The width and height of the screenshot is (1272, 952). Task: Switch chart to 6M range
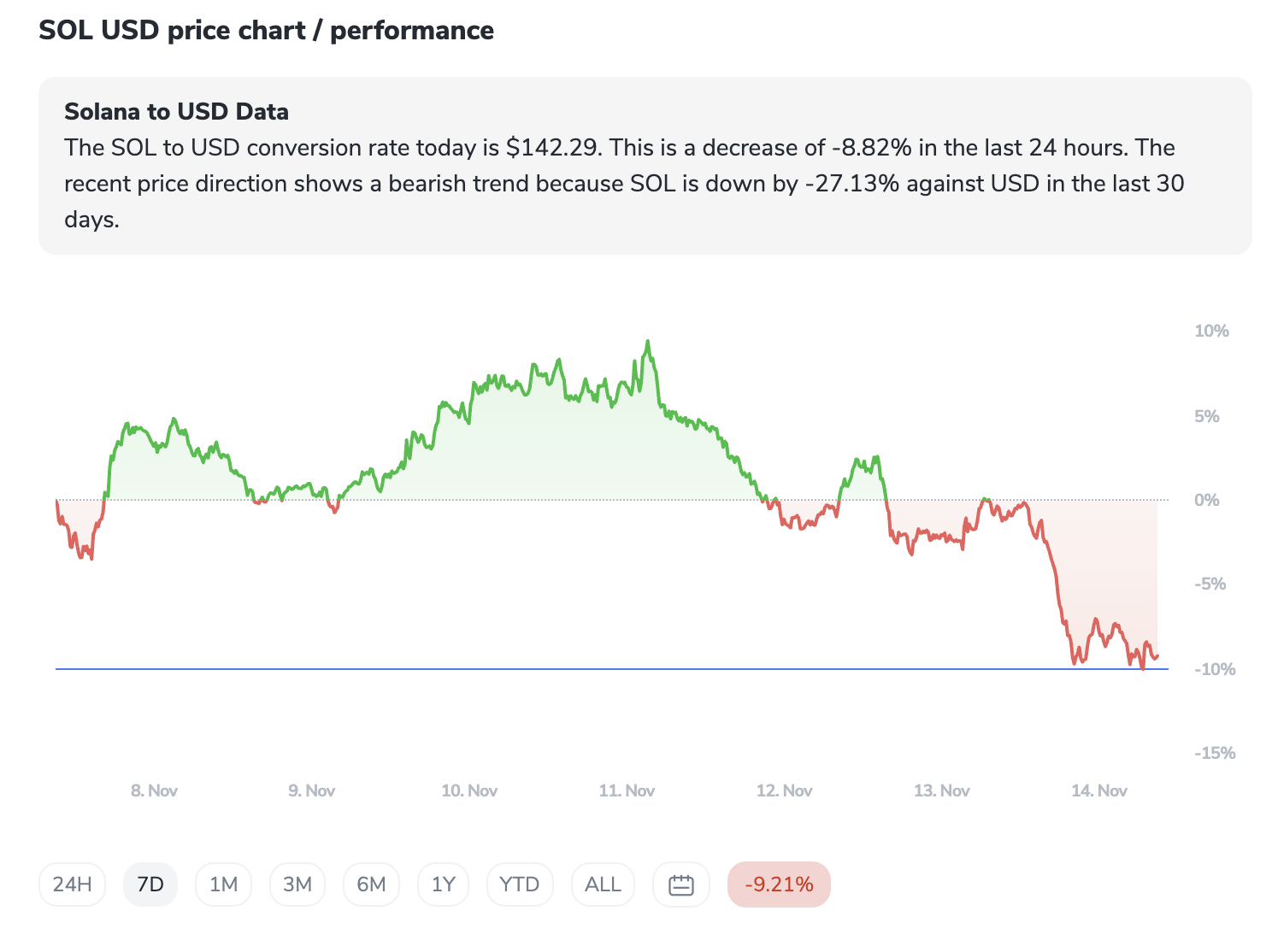(371, 884)
